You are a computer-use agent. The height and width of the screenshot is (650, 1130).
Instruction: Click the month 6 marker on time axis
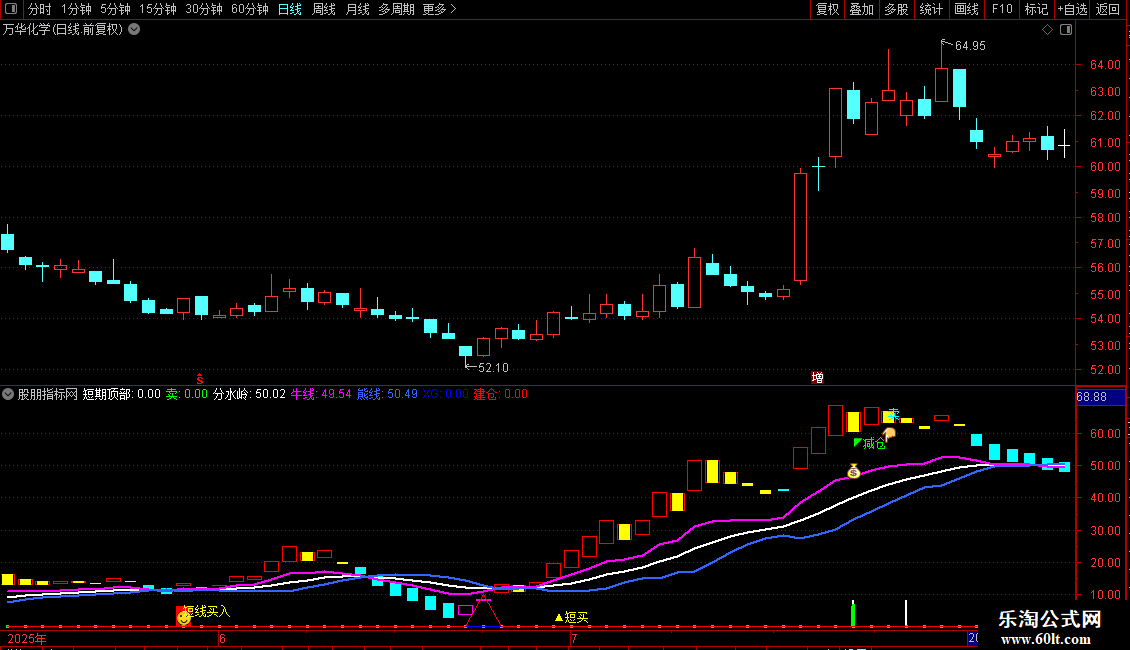coord(223,638)
